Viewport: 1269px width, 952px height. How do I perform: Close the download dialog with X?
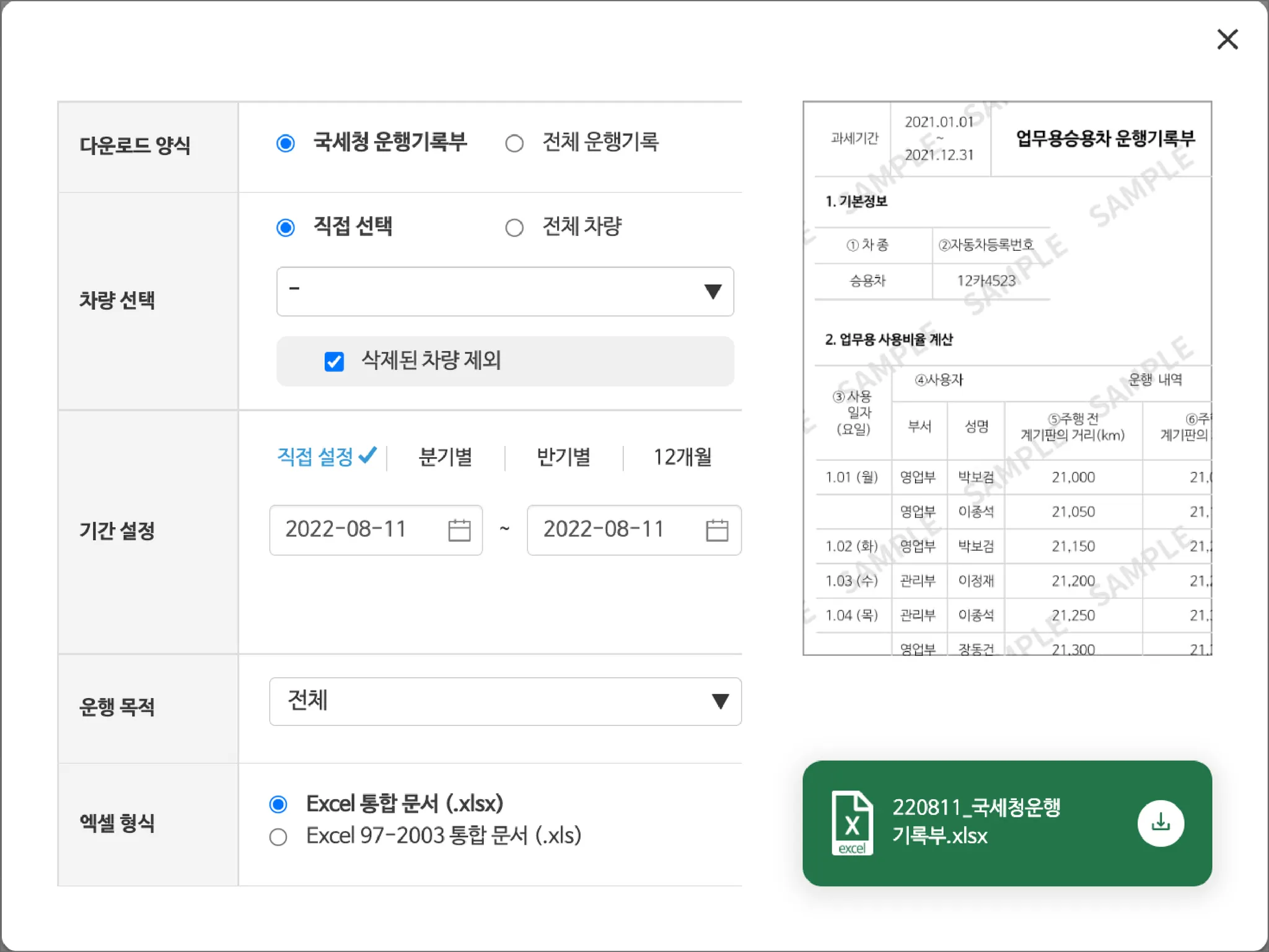point(1227,40)
